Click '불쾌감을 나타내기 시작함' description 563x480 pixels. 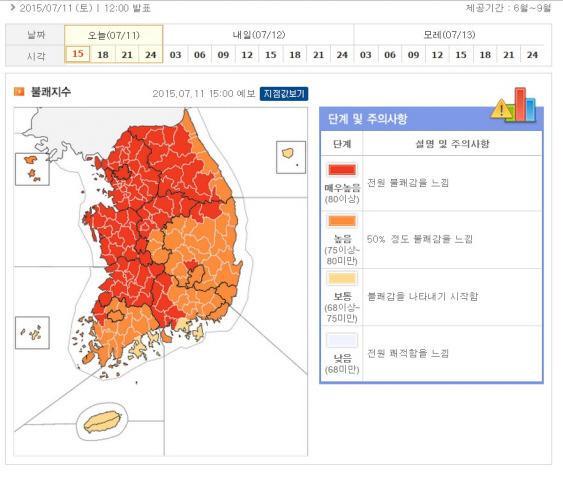423,296
